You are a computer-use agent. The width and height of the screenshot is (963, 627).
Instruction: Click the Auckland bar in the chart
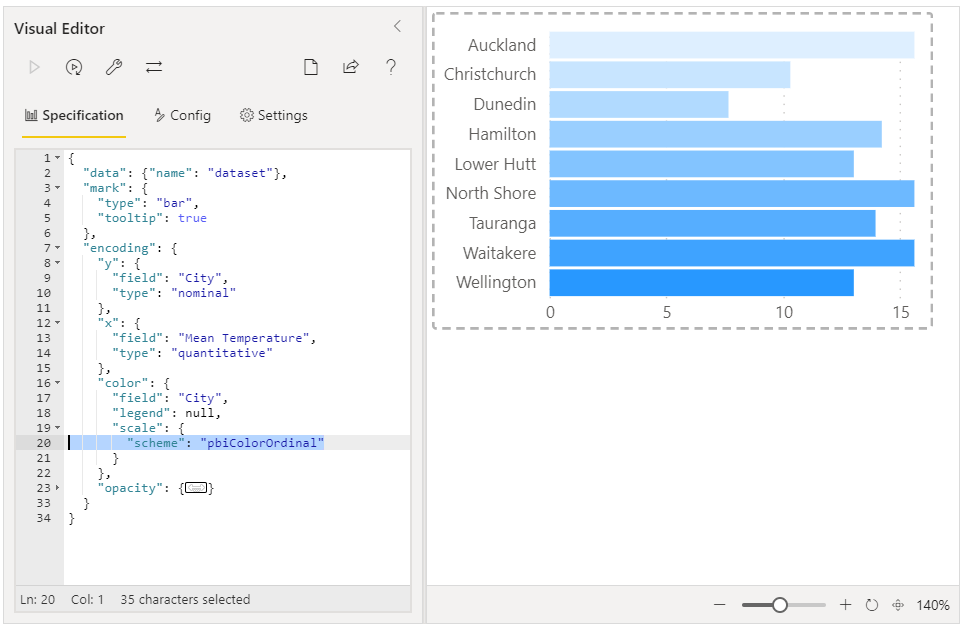point(731,45)
